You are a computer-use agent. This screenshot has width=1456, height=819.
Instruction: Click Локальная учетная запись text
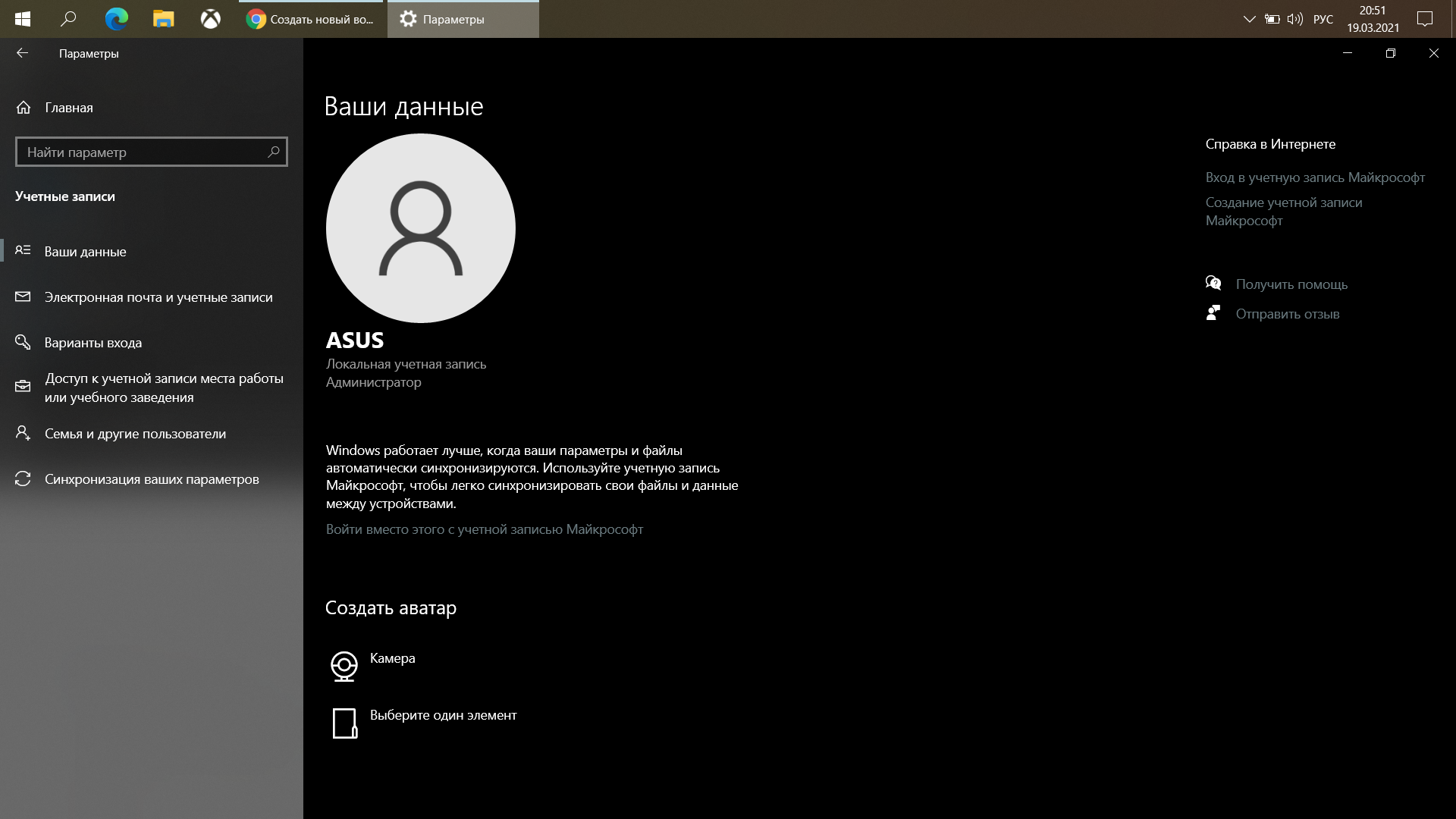click(x=406, y=364)
